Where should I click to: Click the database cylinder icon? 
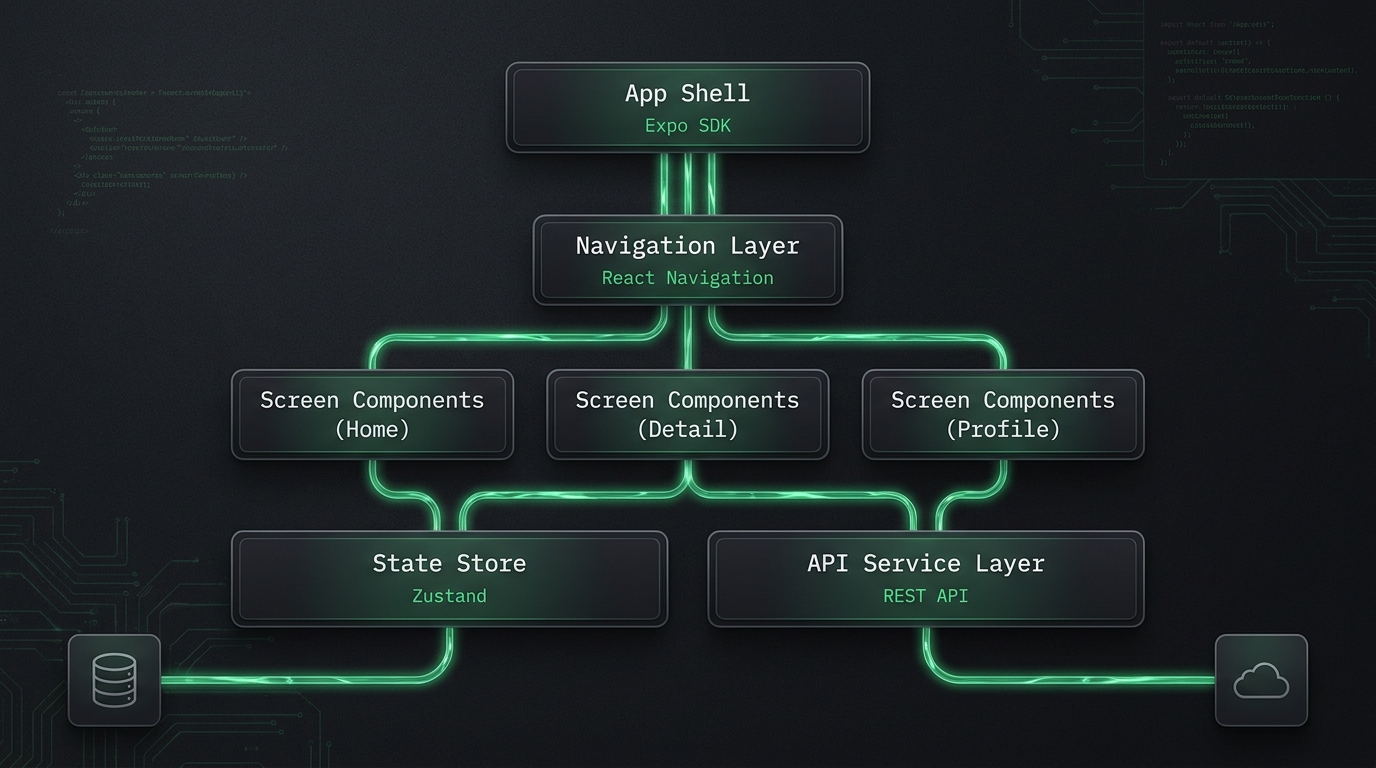pyautogui.click(x=114, y=680)
